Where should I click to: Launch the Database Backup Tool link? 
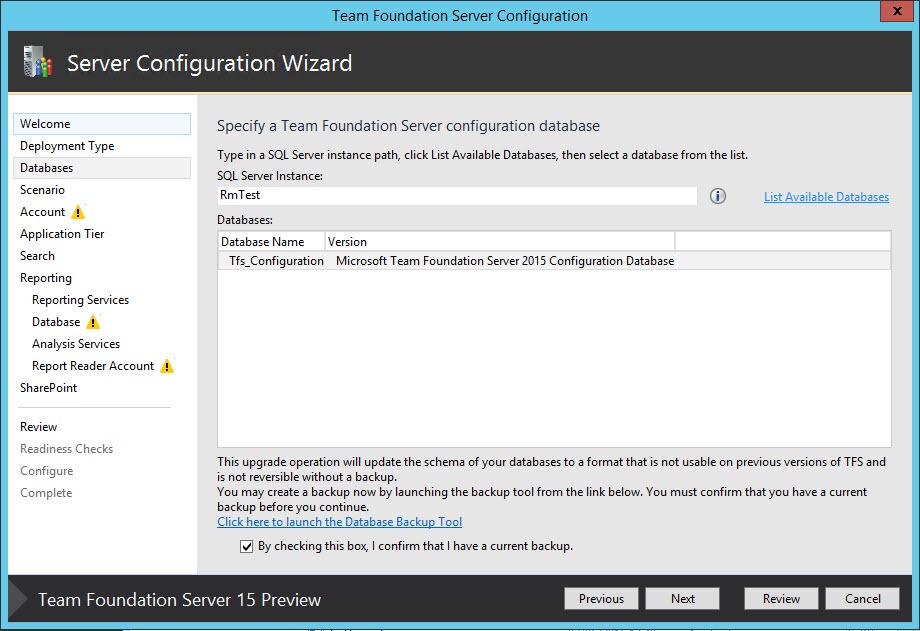pyautogui.click(x=339, y=522)
